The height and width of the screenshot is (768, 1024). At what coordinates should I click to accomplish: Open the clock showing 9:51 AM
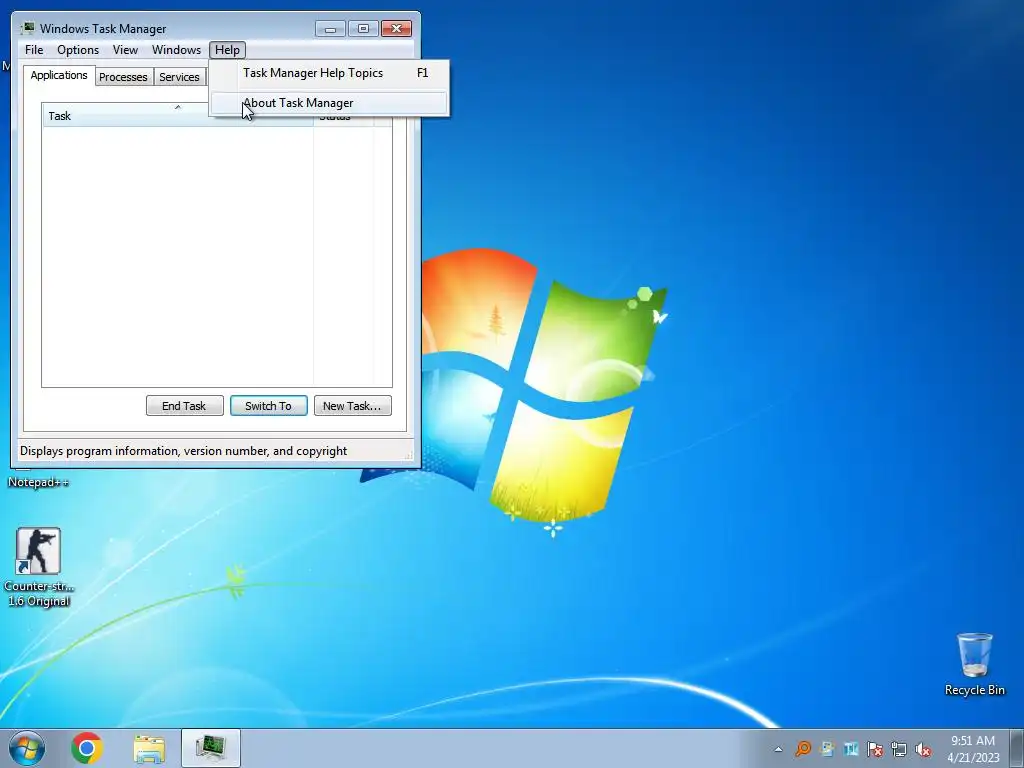[973, 749]
